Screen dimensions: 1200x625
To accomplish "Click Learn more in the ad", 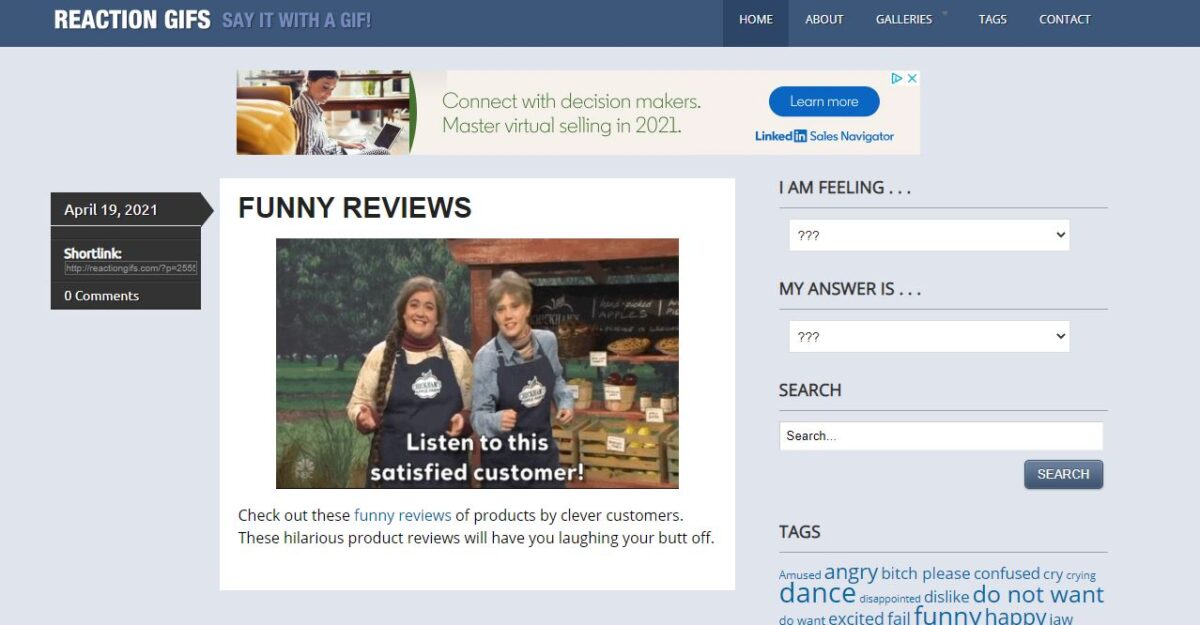I will tap(823, 101).
